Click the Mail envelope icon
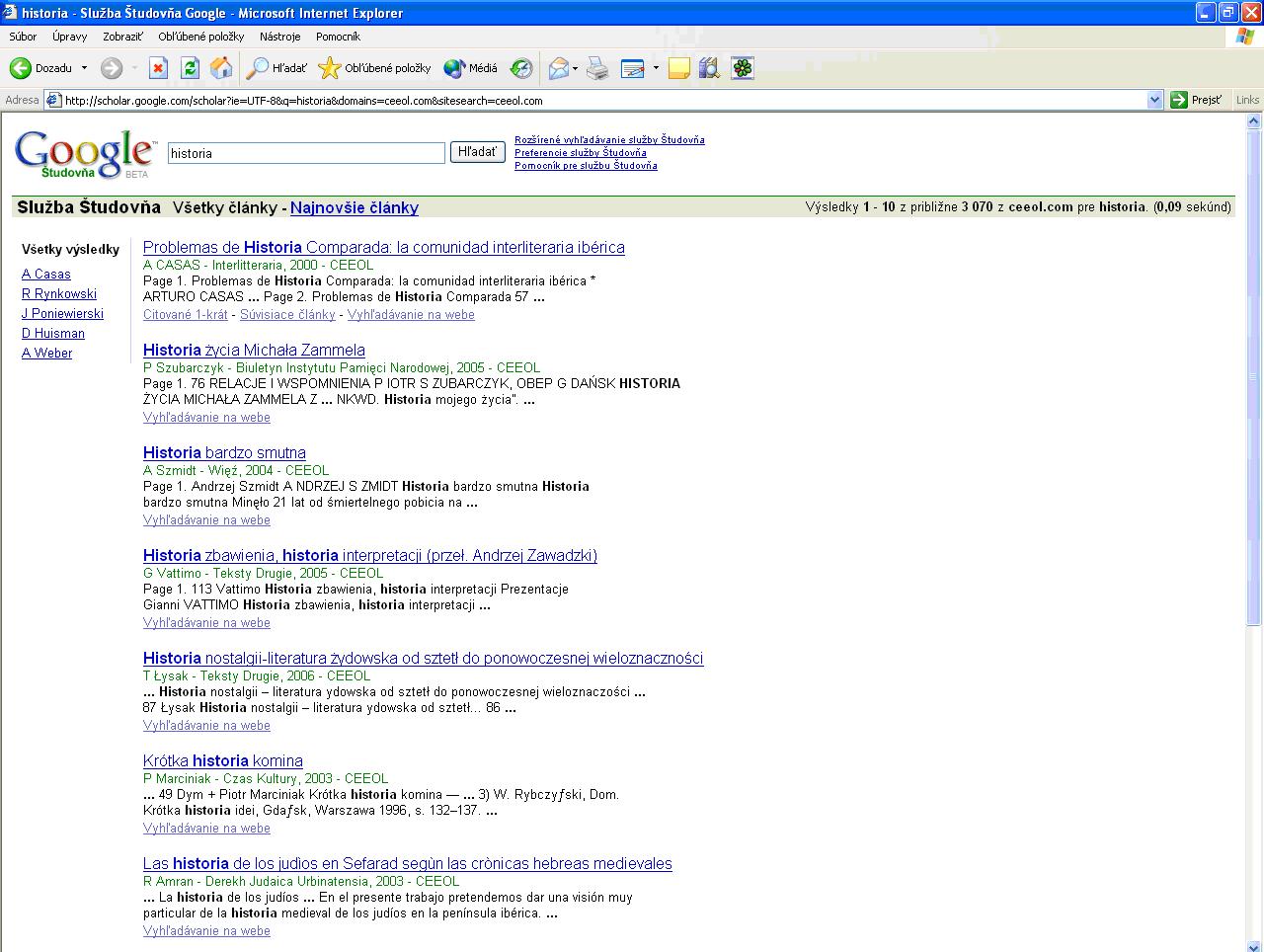The image size is (1264, 952). [x=558, y=68]
